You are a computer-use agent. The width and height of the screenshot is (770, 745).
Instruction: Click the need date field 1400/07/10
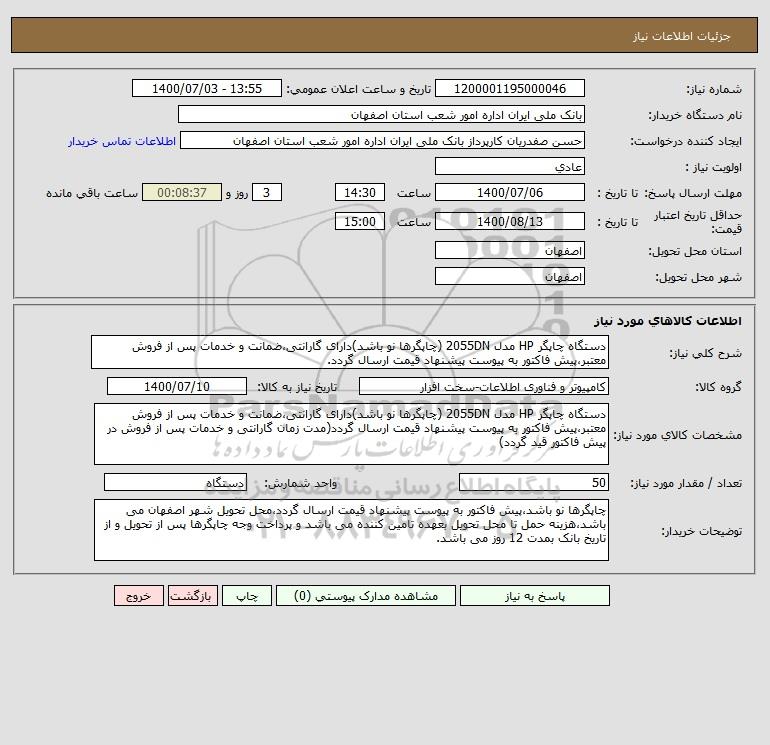177,386
